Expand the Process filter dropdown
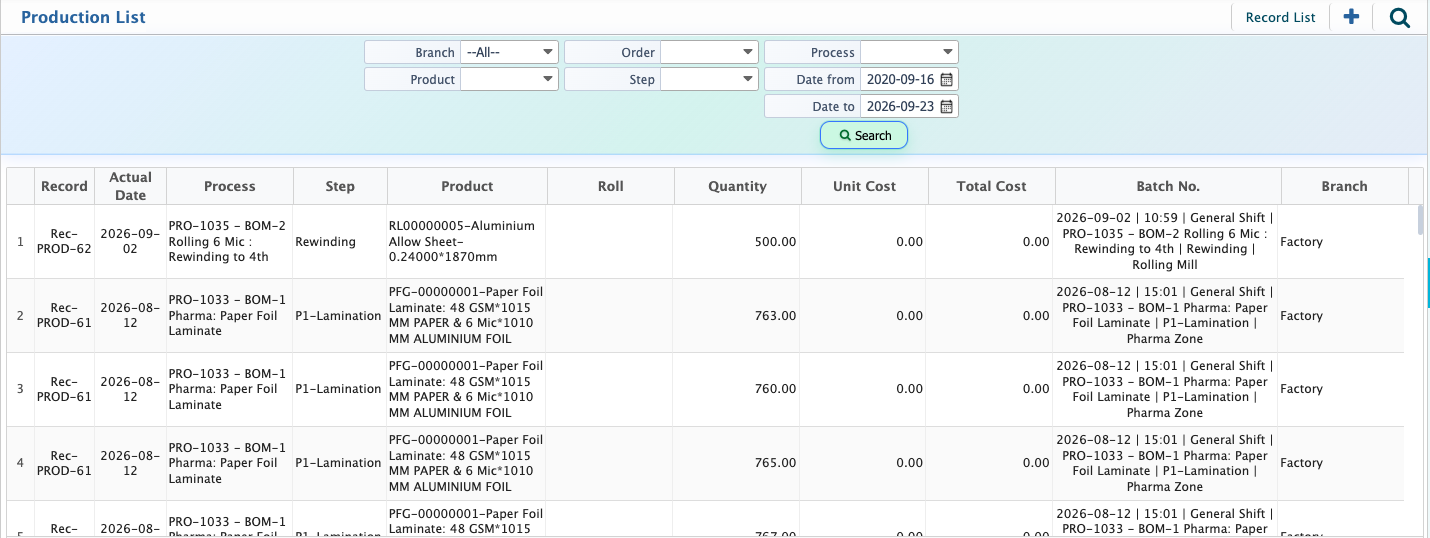Image resolution: width=1430 pixels, height=538 pixels. 909,52
